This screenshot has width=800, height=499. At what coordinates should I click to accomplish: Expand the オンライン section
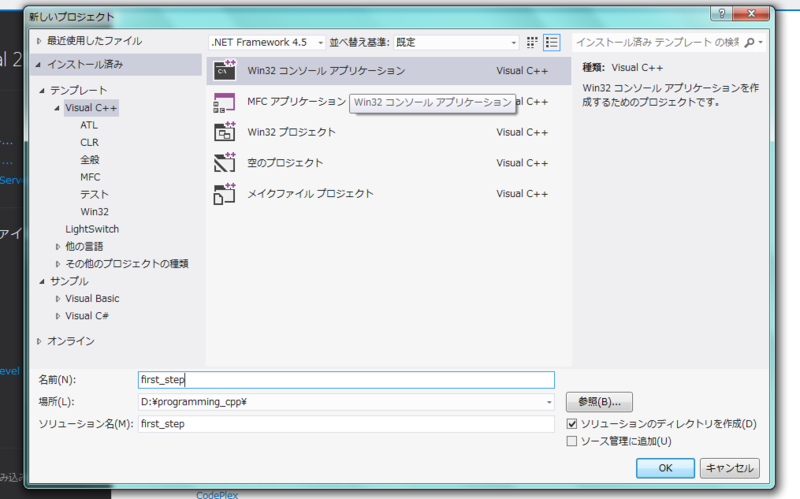39,341
